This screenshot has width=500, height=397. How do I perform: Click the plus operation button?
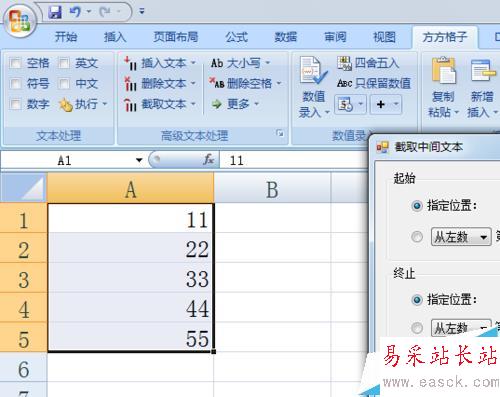(x=381, y=105)
